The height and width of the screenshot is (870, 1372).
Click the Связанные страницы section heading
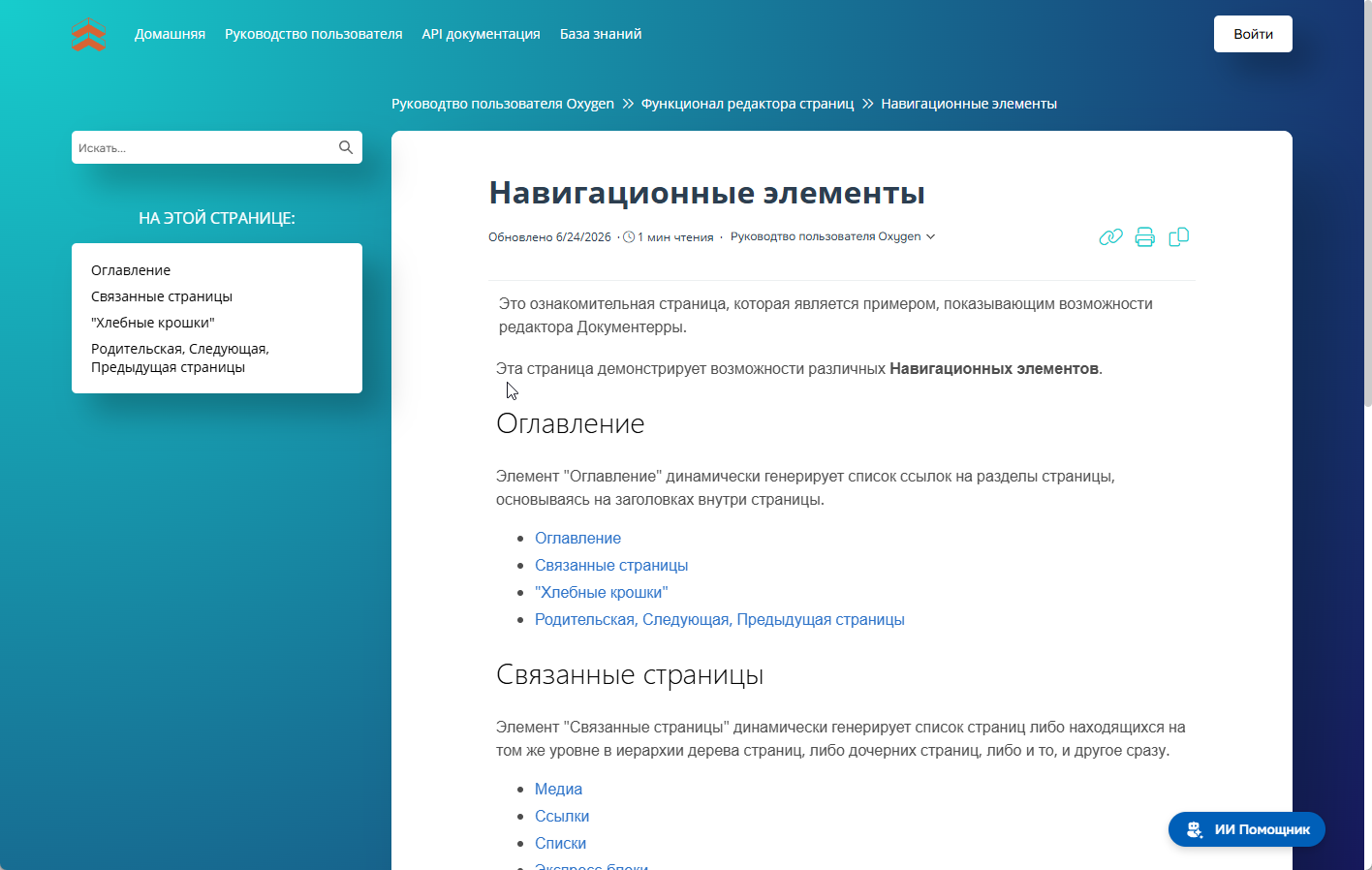(630, 674)
